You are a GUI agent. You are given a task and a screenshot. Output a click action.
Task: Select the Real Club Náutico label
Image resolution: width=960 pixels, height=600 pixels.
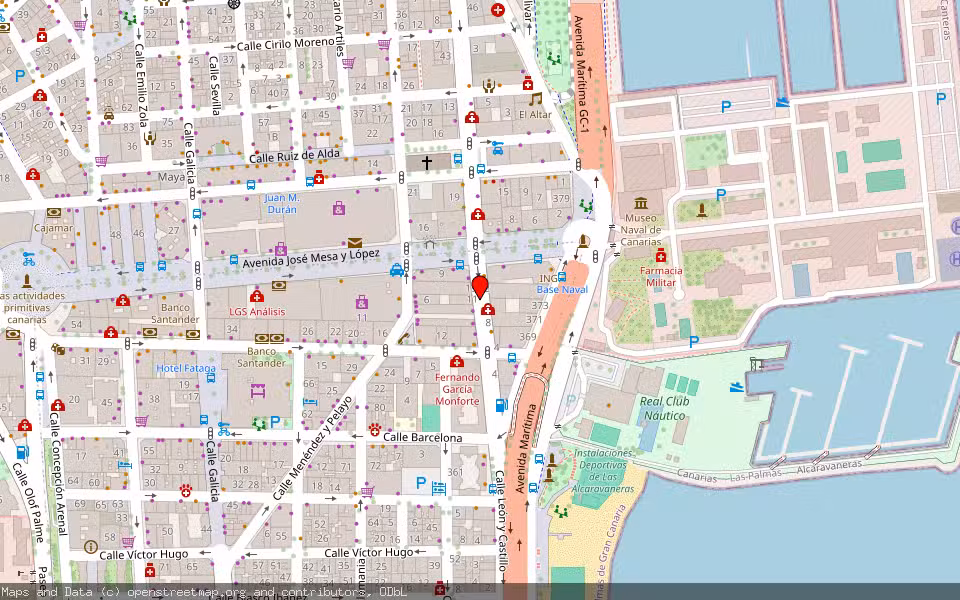click(664, 408)
